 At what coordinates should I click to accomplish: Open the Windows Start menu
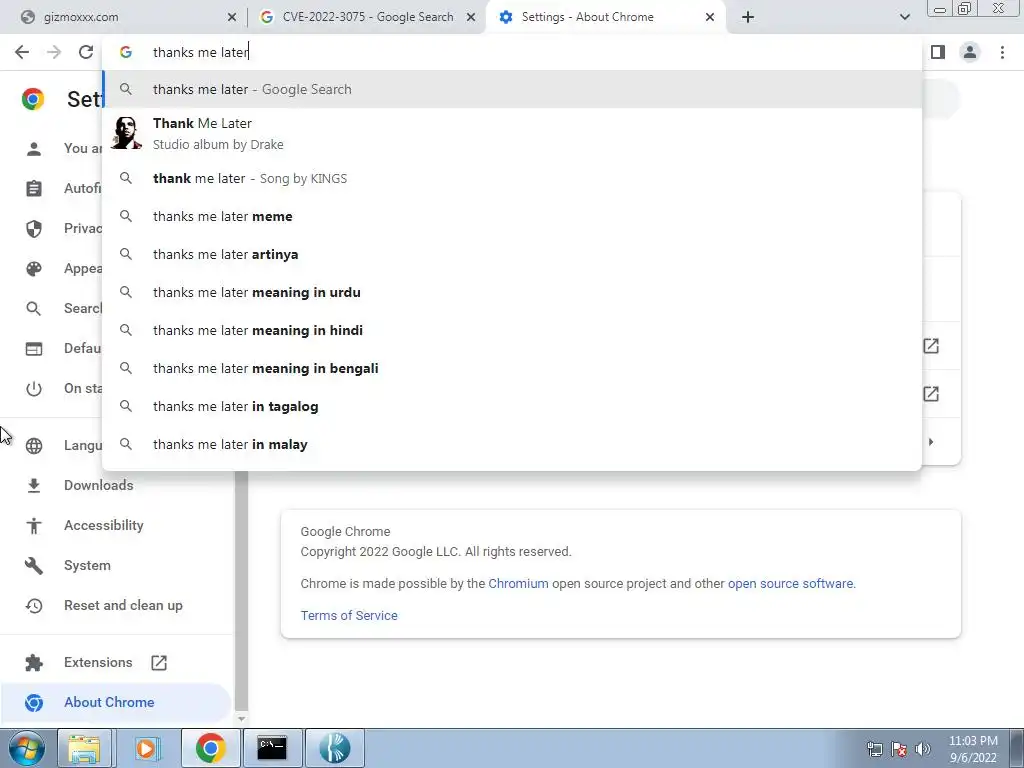point(26,748)
